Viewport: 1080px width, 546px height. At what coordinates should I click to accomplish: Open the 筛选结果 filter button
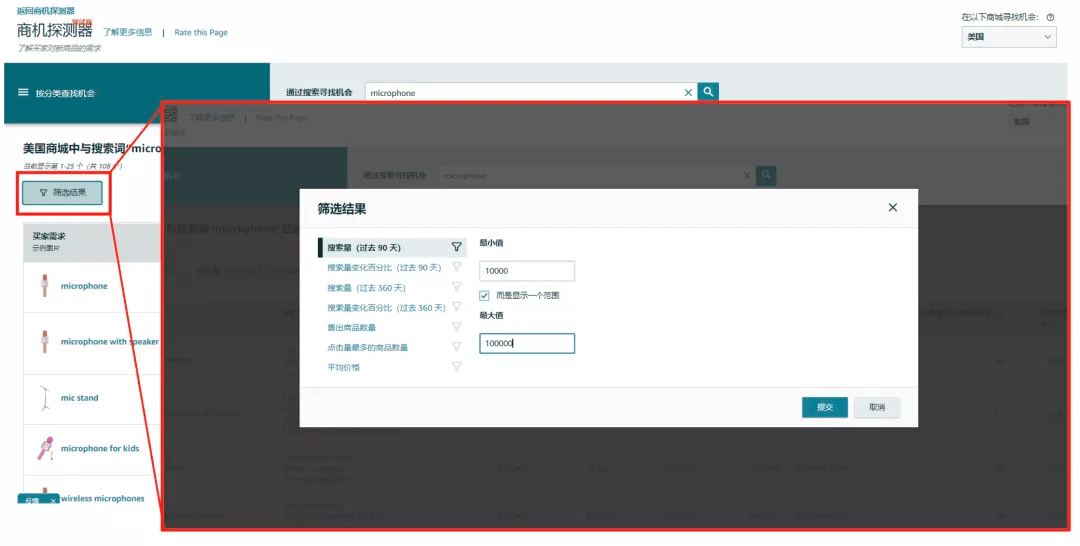62,193
